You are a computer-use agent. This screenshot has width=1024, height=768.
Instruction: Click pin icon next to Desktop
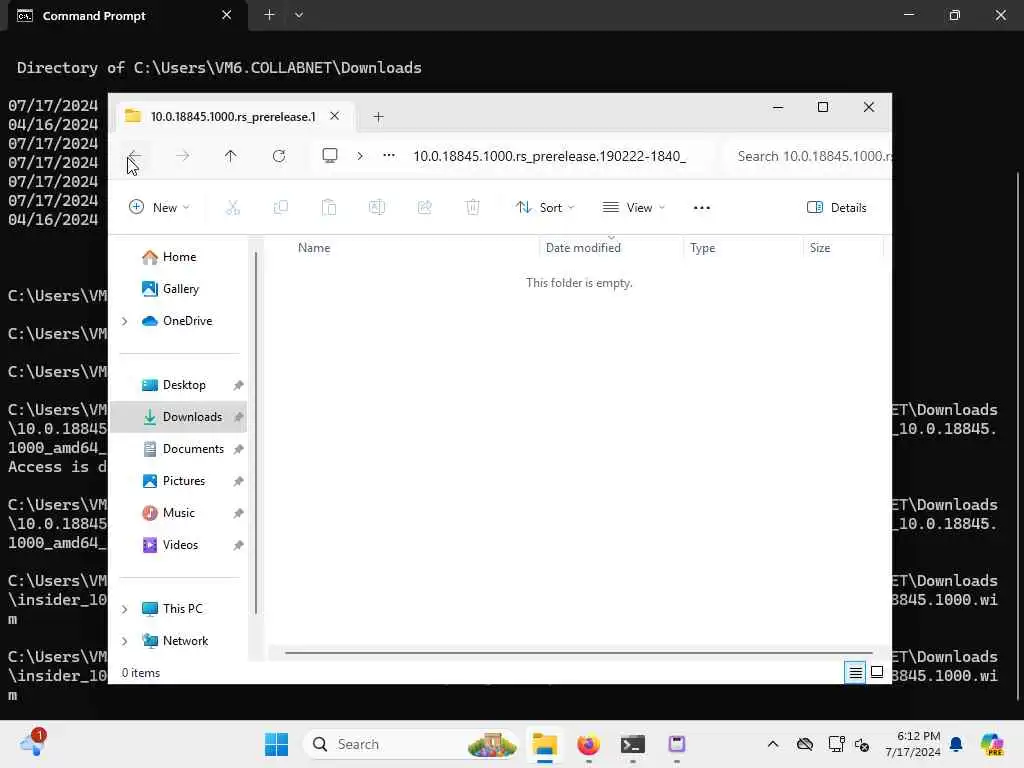click(x=238, y=385)
